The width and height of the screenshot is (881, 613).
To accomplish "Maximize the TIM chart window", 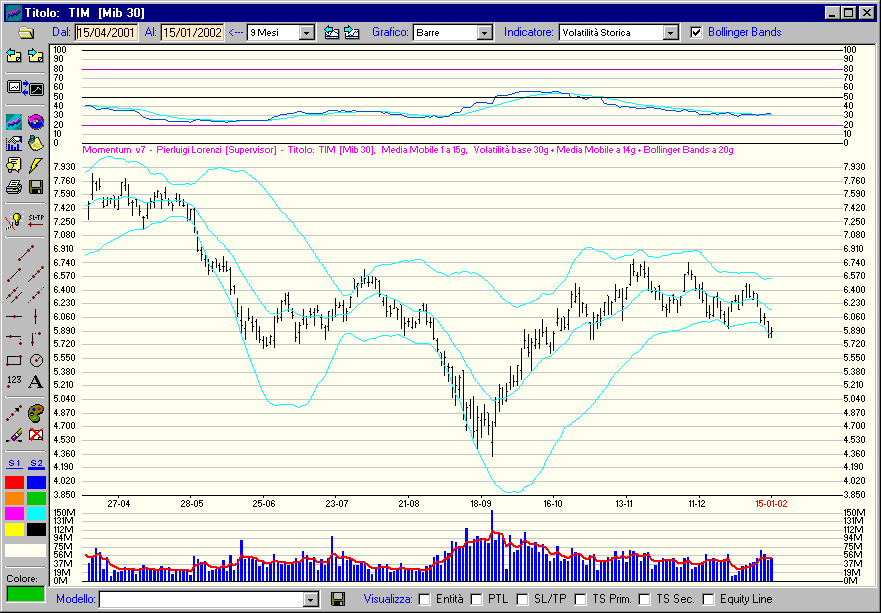I will click(x=848, y=12).
